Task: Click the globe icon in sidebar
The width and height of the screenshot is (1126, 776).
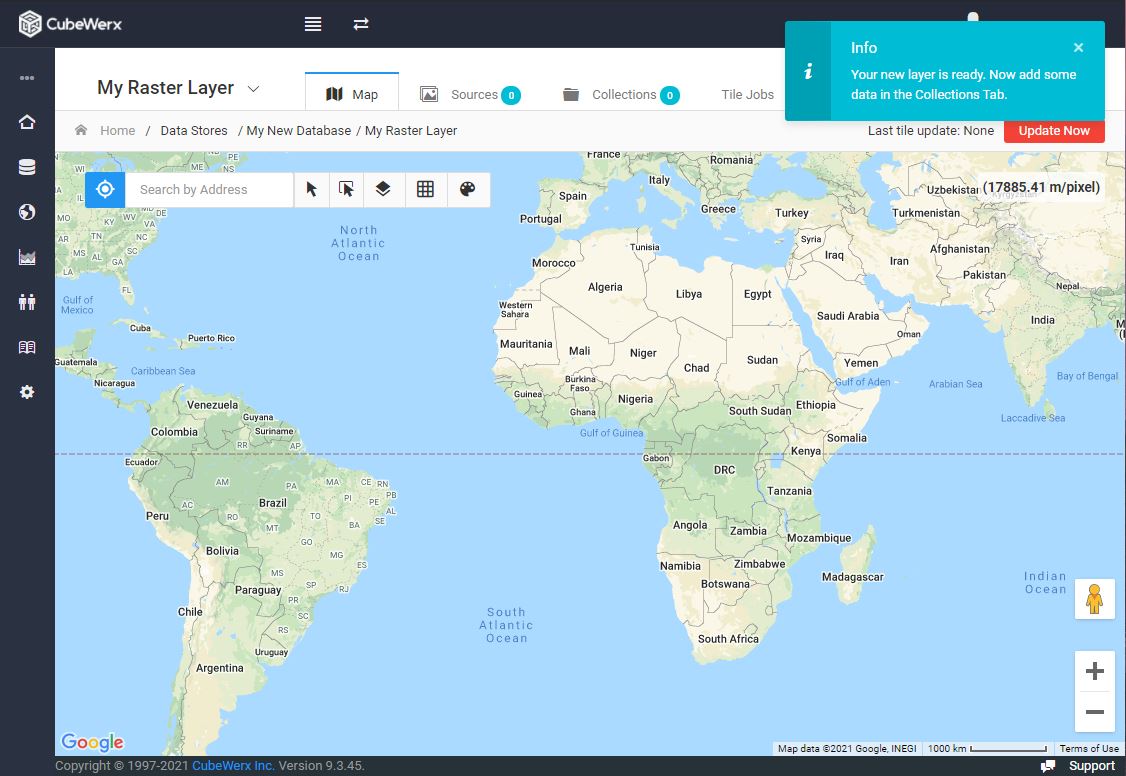Action: coord(27,212)
